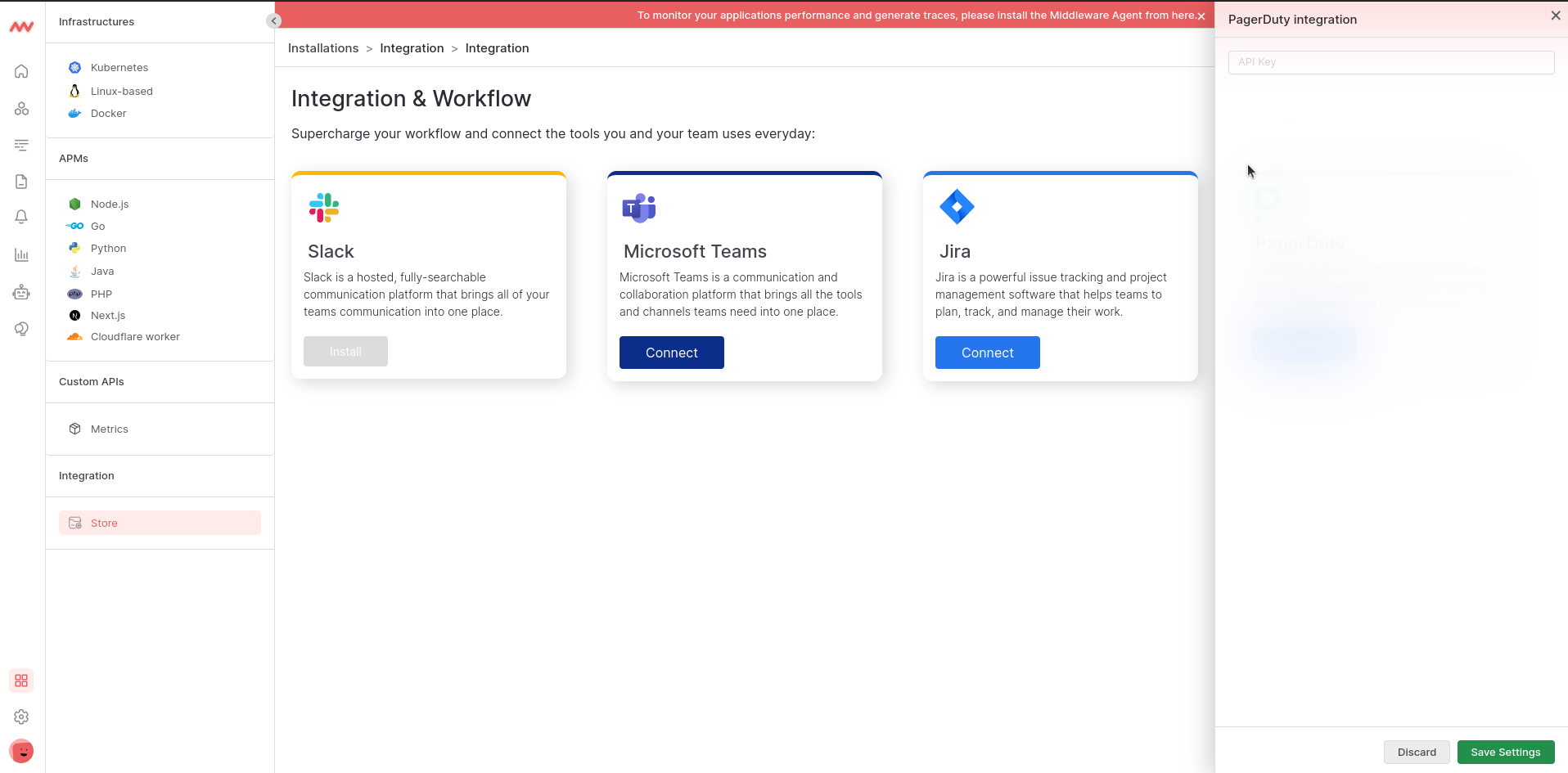The image size is (1568, 773).
Task: Click the Store icon in sidebar
Action: [74, 523]
